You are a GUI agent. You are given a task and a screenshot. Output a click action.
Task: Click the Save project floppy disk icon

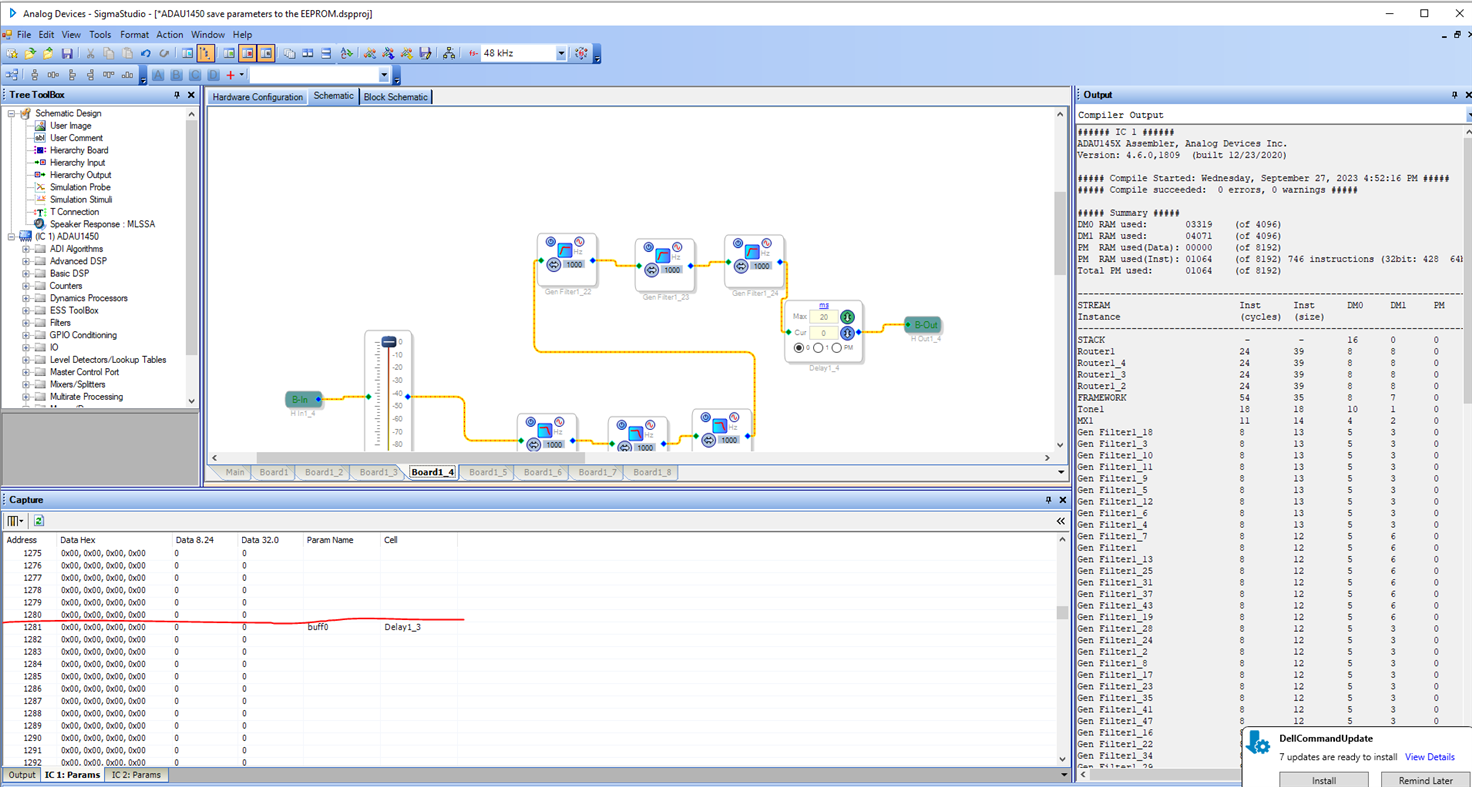coord(67,53)
